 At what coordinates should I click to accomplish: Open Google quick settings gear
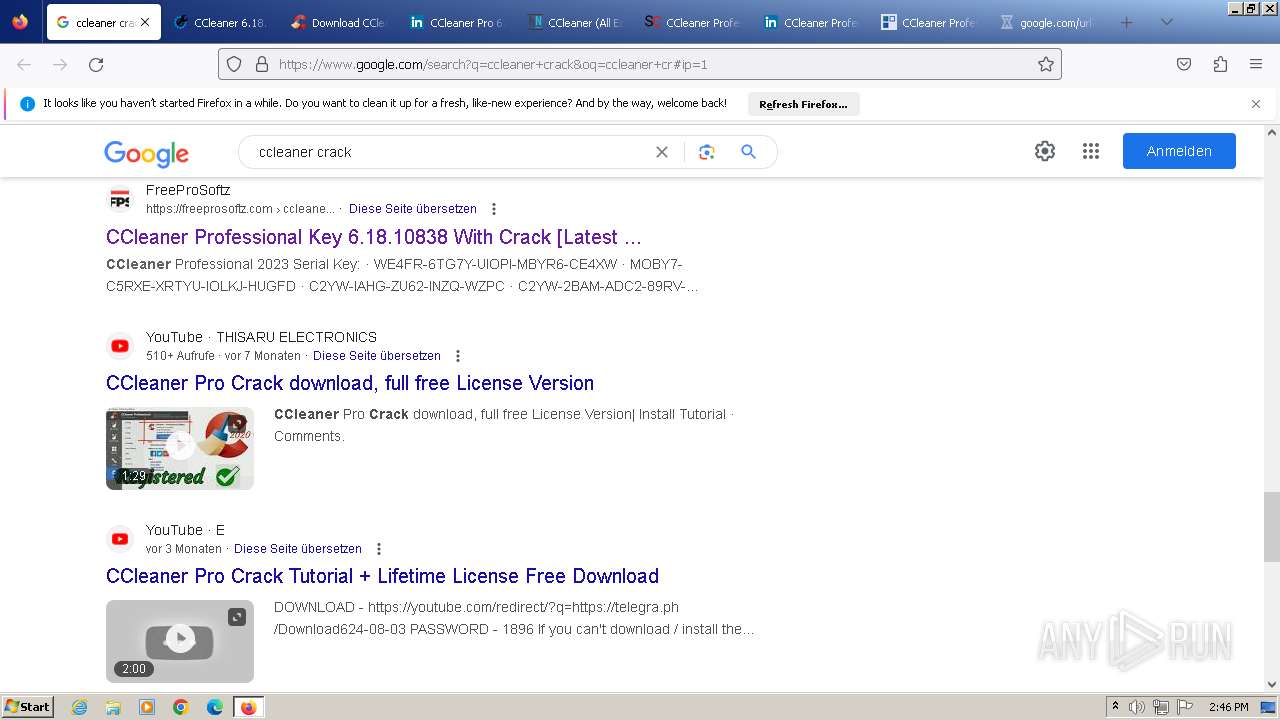click(1045, 151)
